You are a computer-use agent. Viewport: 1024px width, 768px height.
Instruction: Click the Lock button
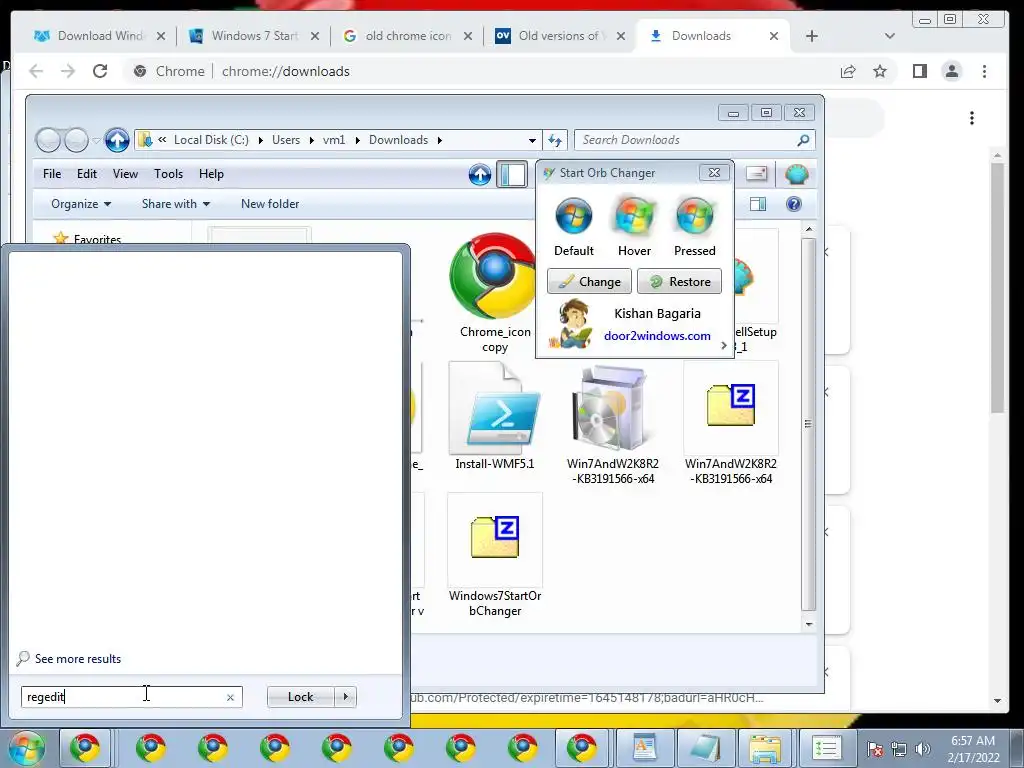coord(300,697)
